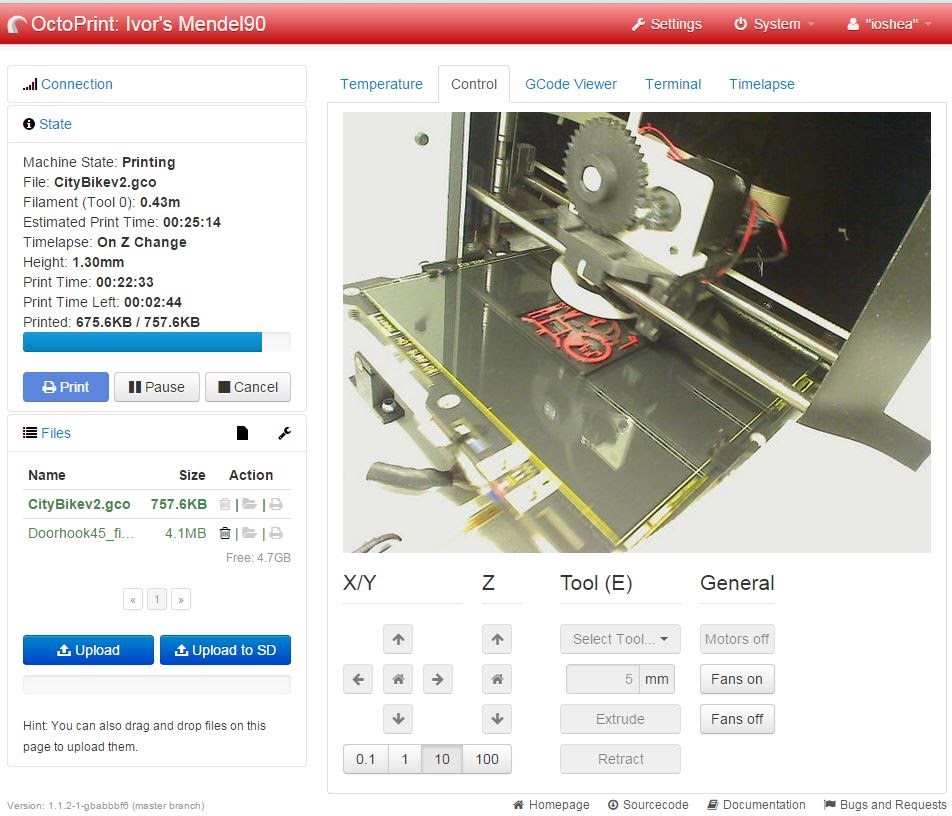
Task: Home the X/Y axes
Action: click(x=398, y=679)
